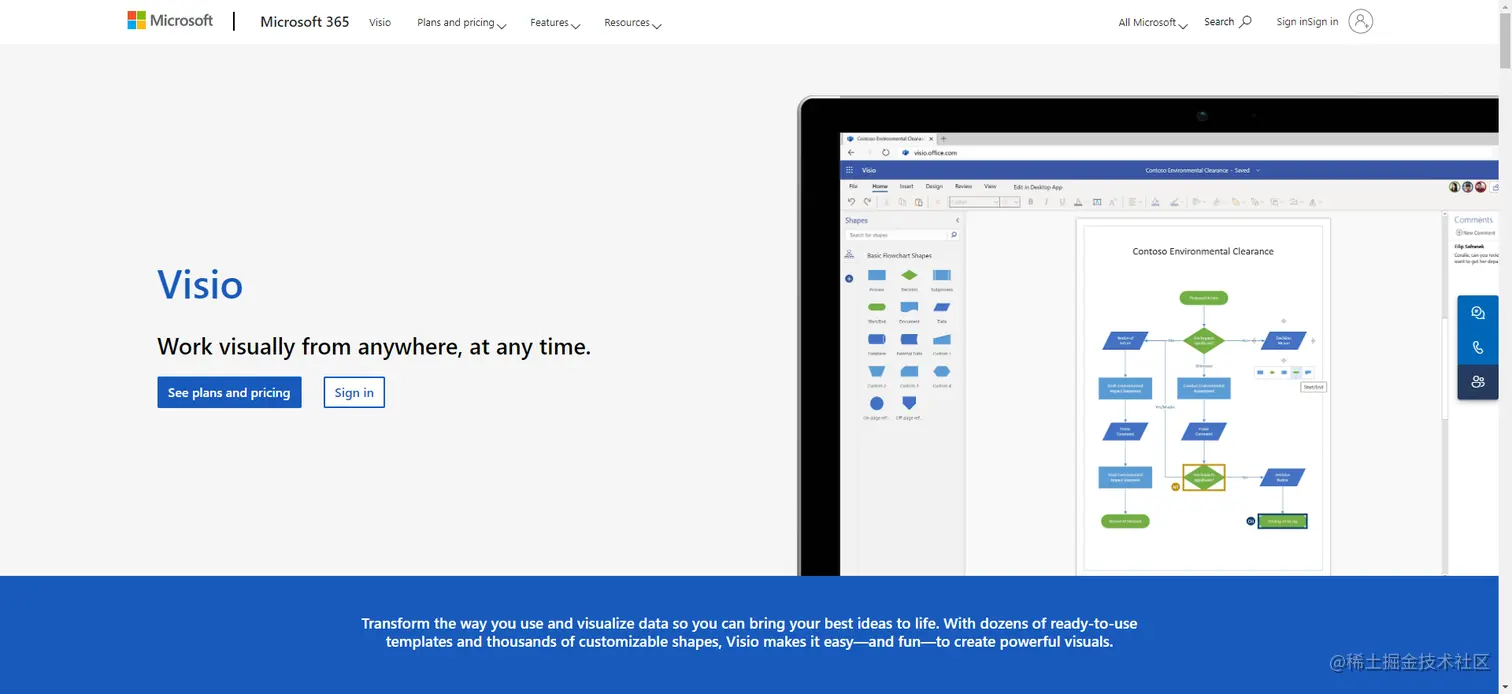This screenshot has height=694, width=1512.
Task: Pick the Subprocess shape in the Shapes panel
Action: tap(942, 275)
